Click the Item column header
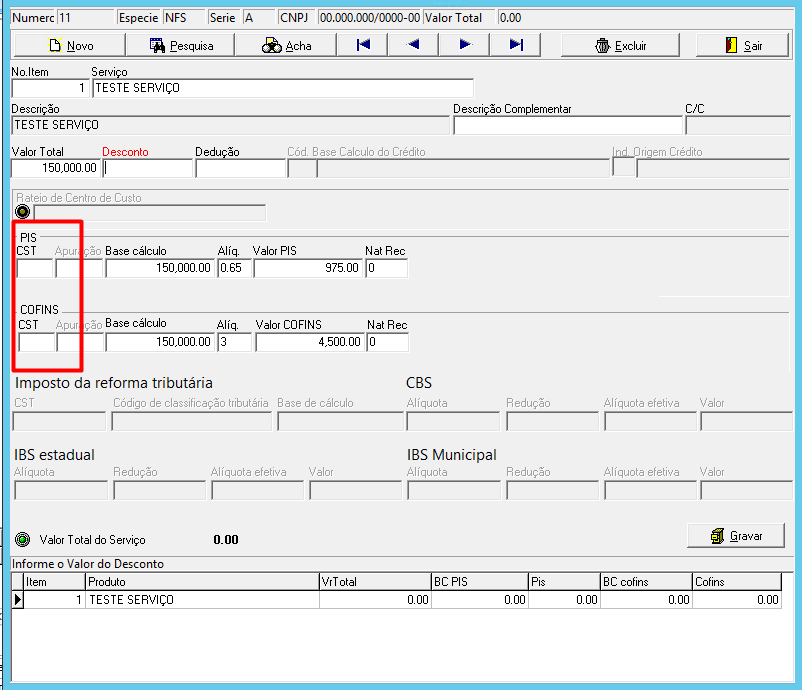 coord(55,582)
